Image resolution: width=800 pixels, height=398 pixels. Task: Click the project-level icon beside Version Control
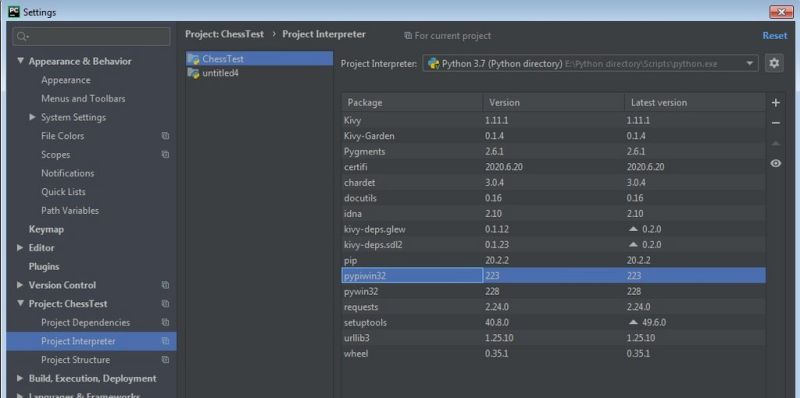coord(165,285)
